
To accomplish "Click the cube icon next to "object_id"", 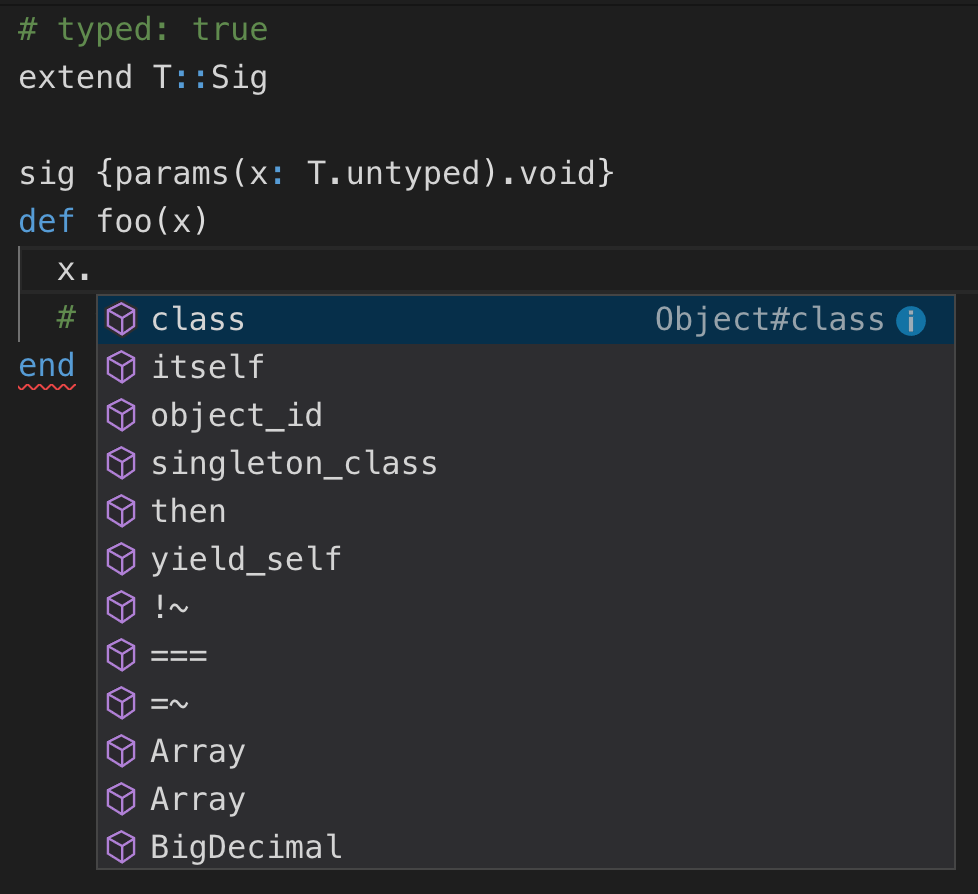I will tap(121, 415).
